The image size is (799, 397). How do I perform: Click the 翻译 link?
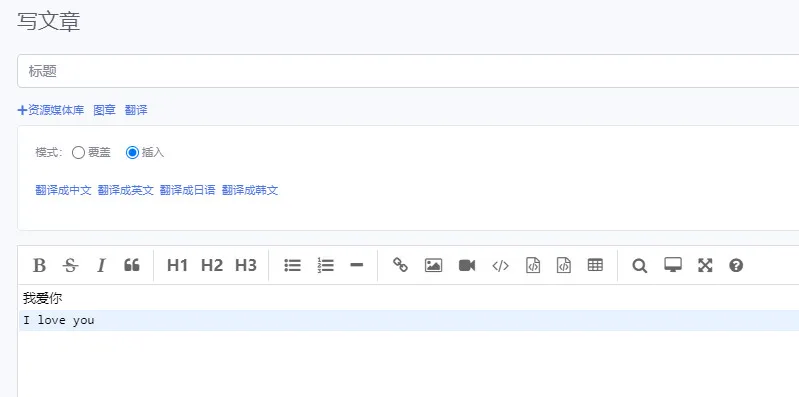pos(136,110)
